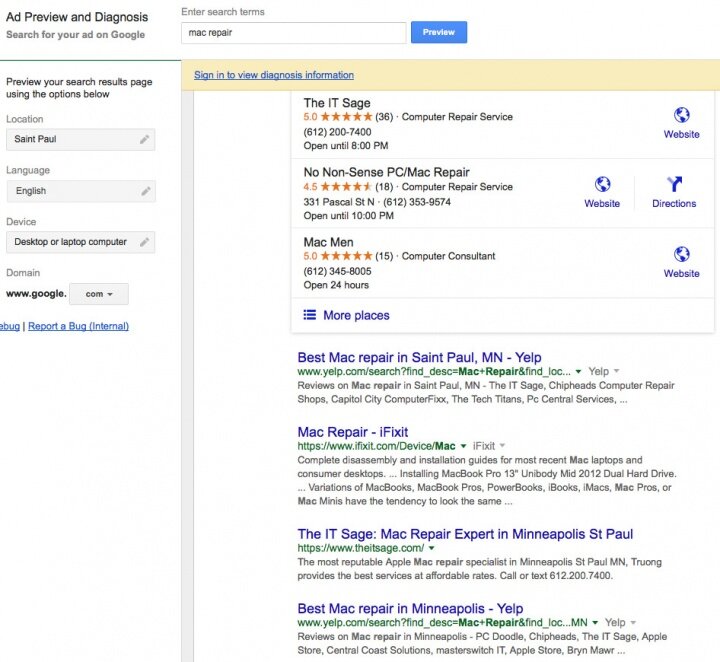Open Best Mac repair in Minneapolis - Yelp result
The image size is (720, 662).
pyautogui.click(x=410, y=609)
